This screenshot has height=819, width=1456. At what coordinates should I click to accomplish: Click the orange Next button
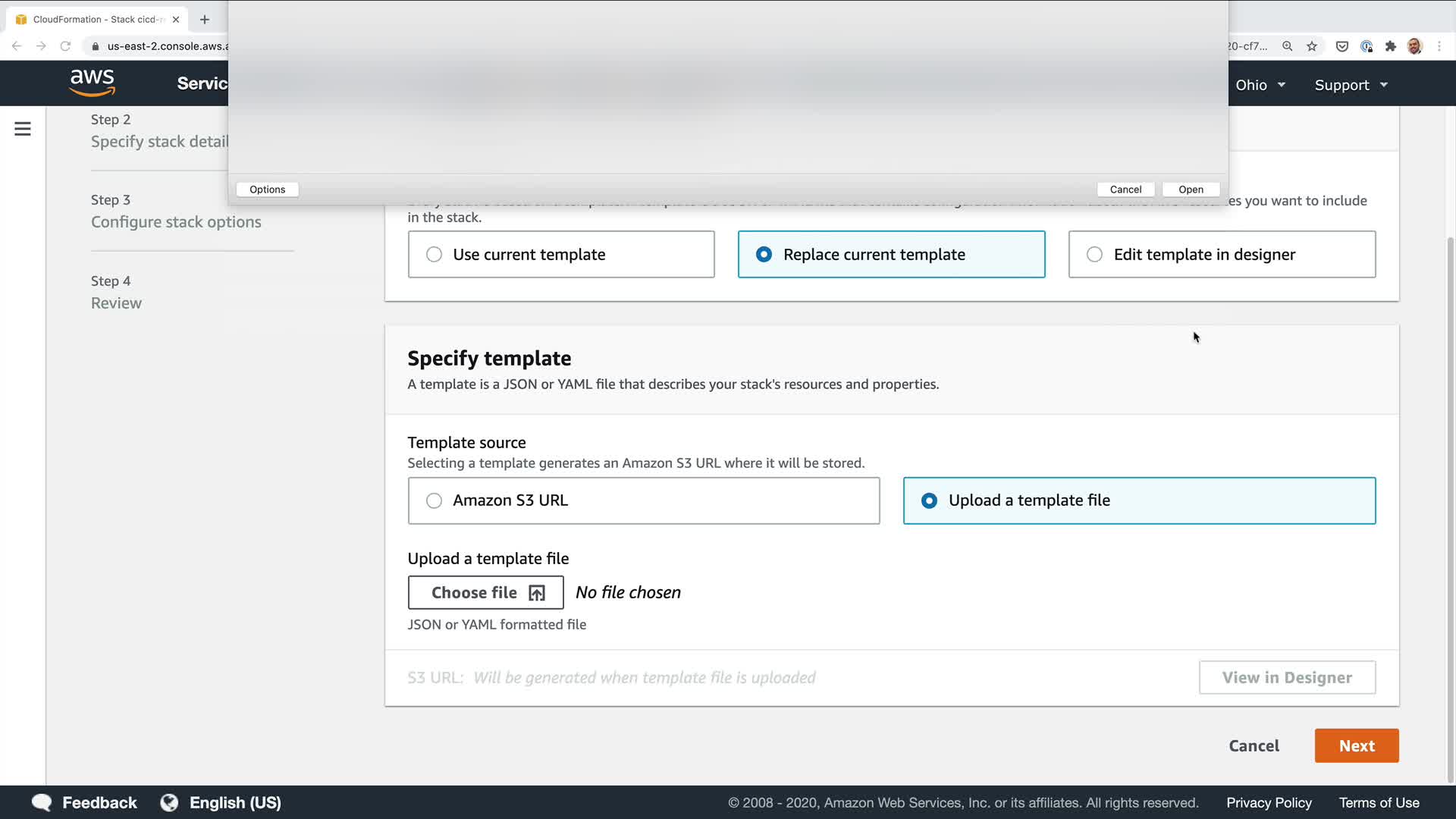click(1356, 745)
